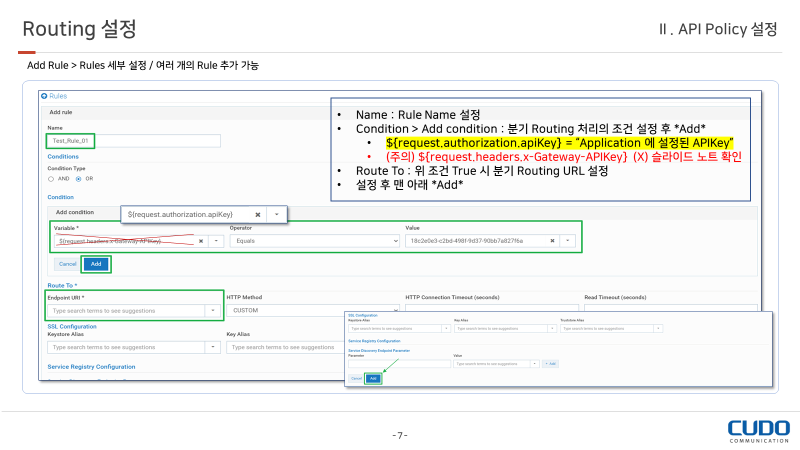The image size is (800, 450).
Task: Expand the Endpoint URI suggestions dropdown
Action: coord(213,311)
